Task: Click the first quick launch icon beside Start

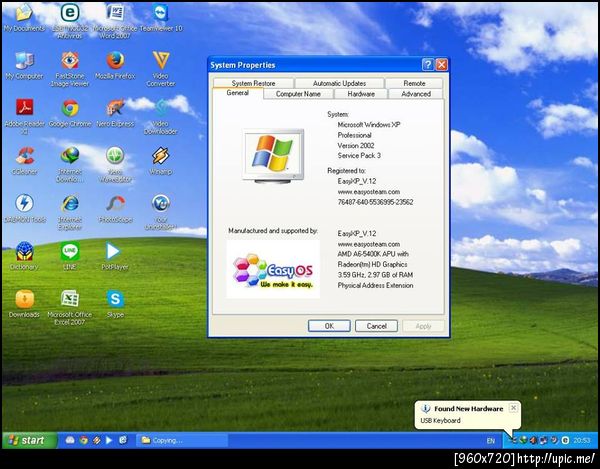Action: coord(70,440)
